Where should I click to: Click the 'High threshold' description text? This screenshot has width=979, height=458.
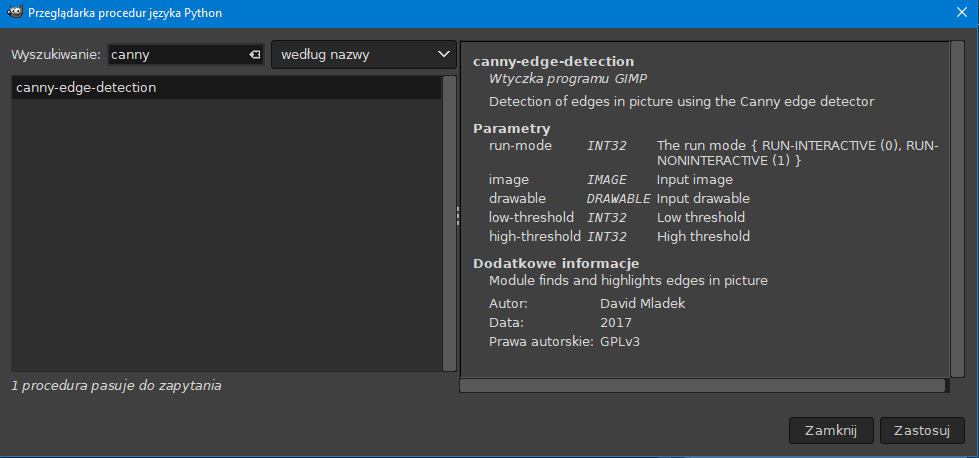tap(703, 236)
